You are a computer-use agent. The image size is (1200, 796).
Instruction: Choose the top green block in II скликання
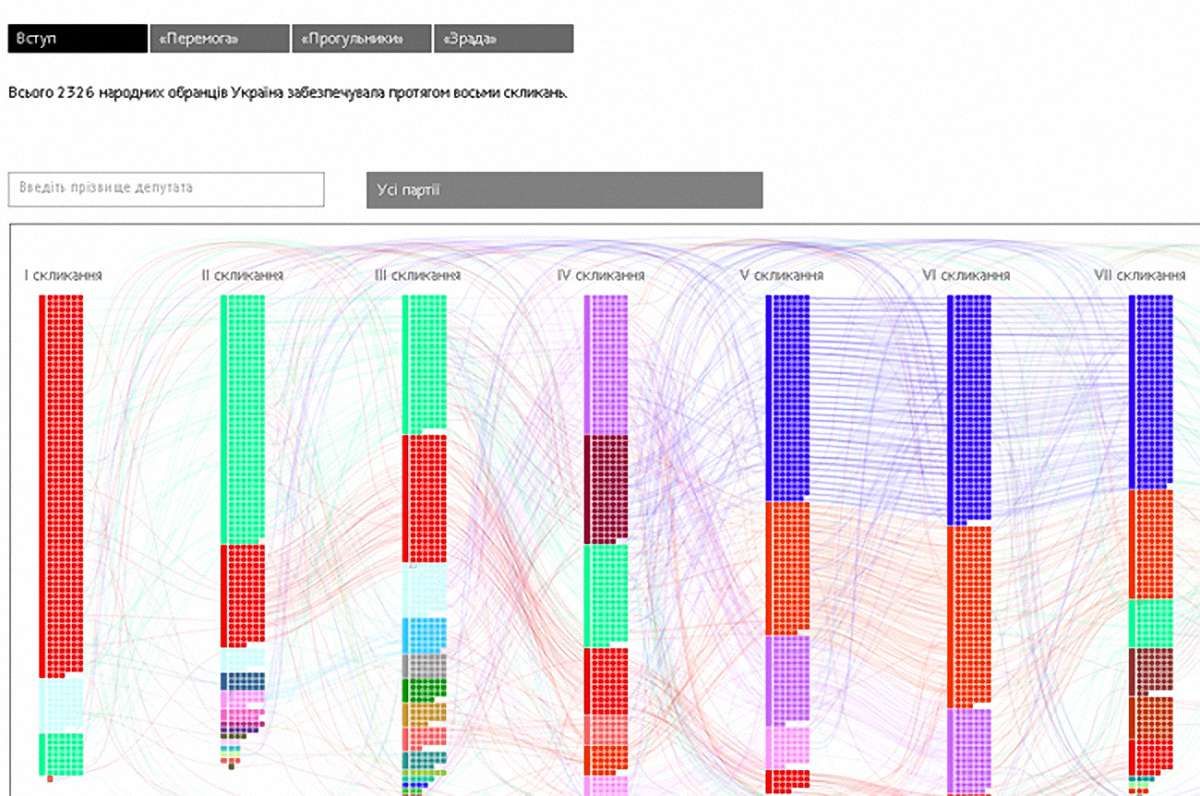tap(243, 420)
